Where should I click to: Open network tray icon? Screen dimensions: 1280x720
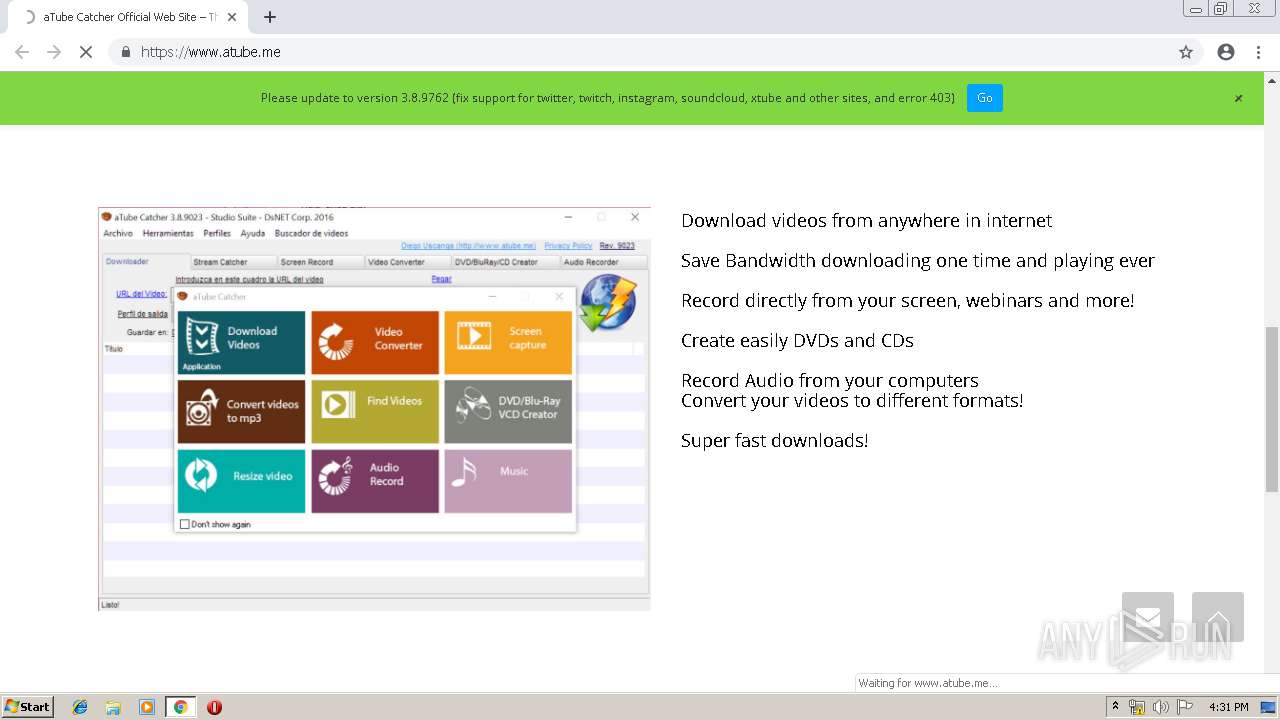point(1137,707)
